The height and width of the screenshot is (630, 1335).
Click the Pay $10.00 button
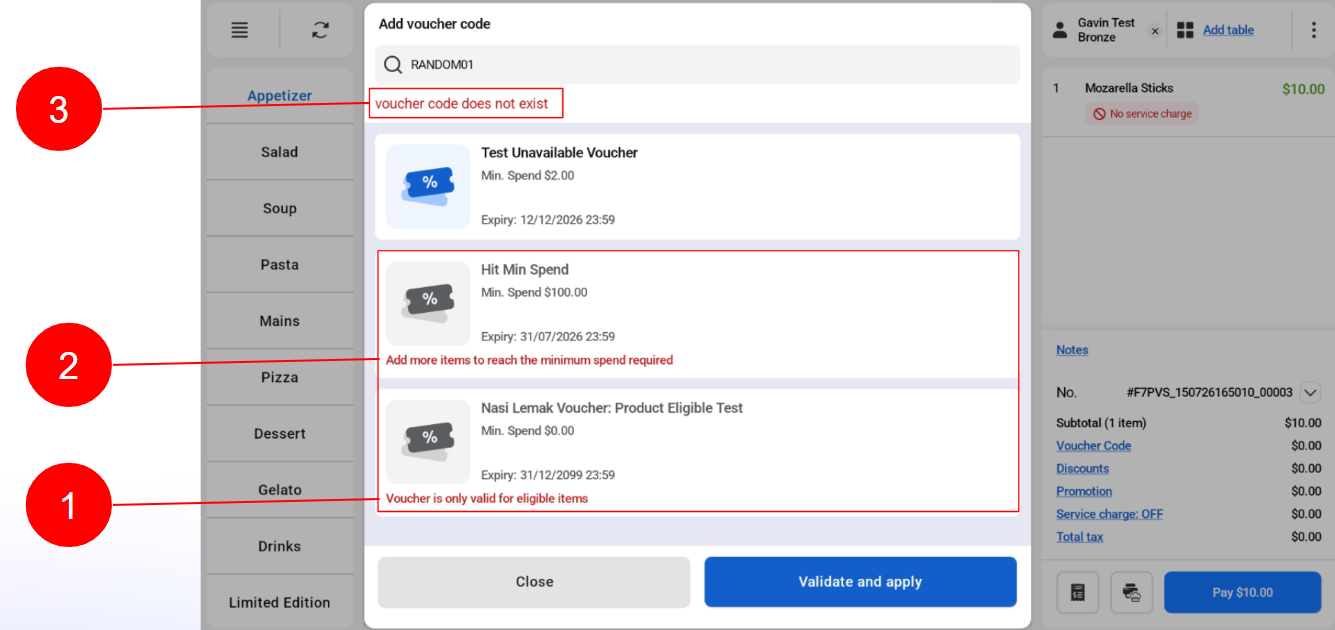tap(1242, 592)
